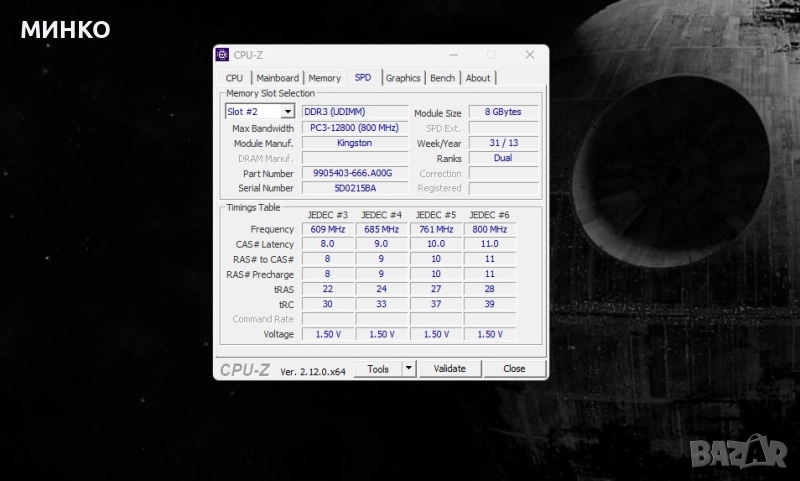
Task: Click the Validate button
Action: [x=449, y=368]
